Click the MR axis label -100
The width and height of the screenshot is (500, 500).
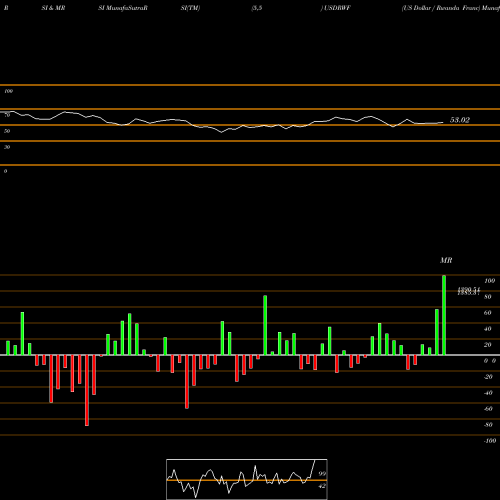click(490, 441)
